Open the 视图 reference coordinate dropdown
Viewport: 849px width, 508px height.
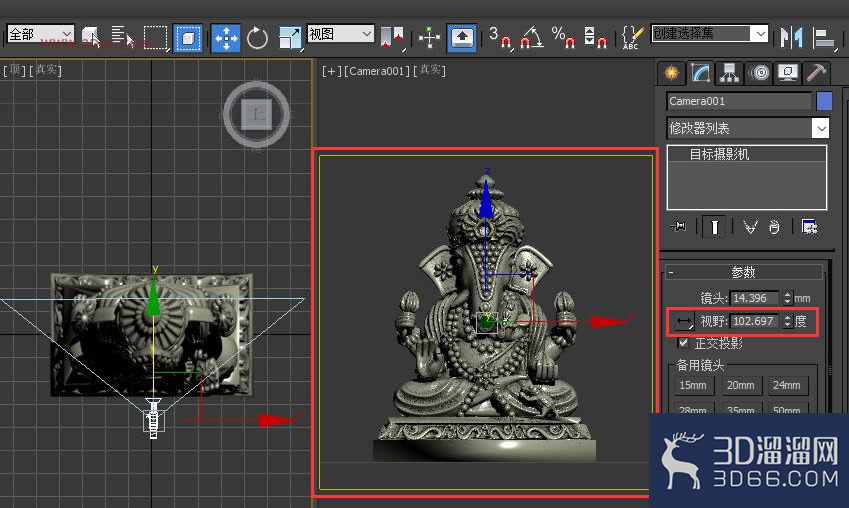pyautogui.click(x=341, y=34)
